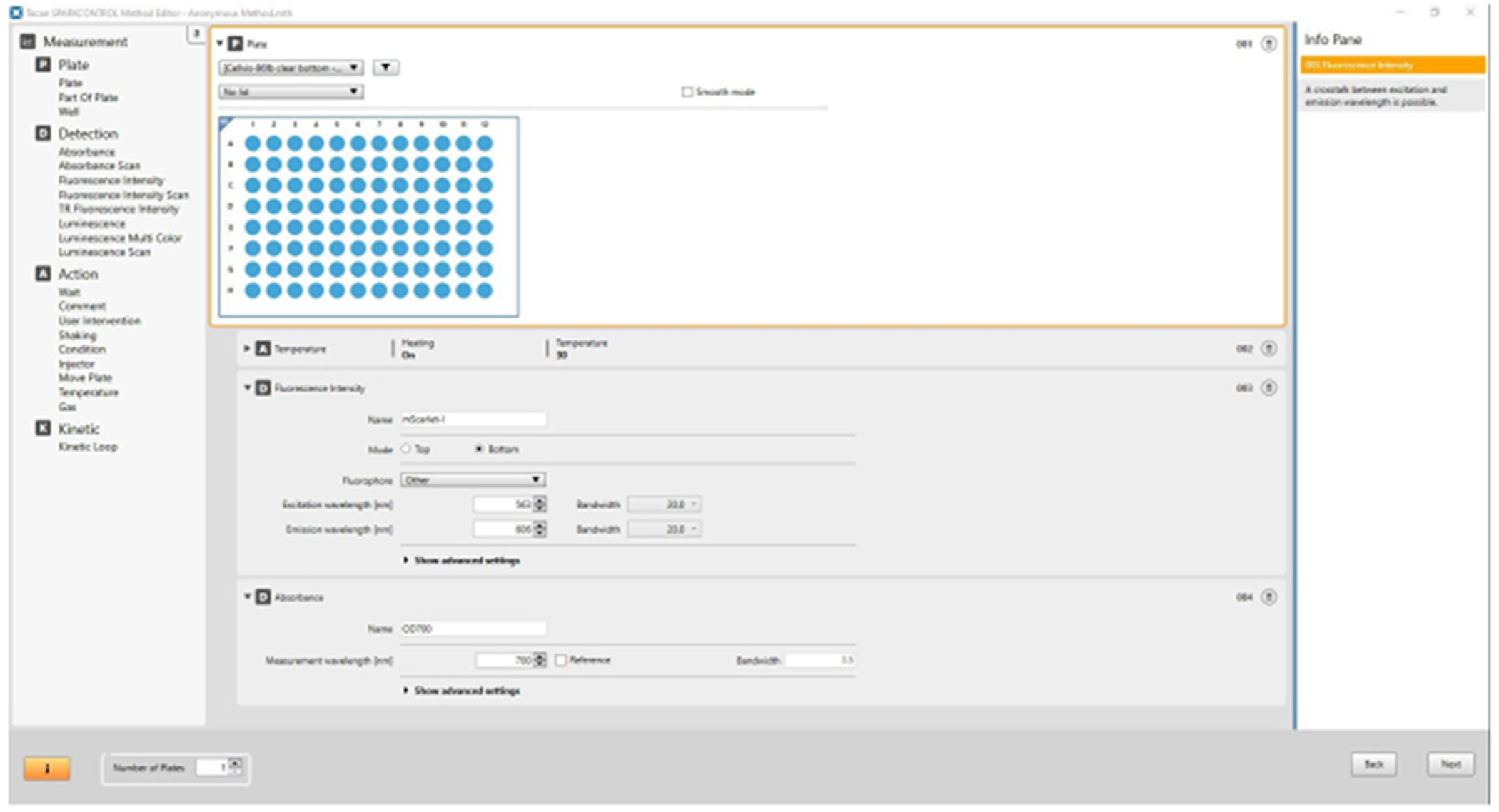The image size is (1499, 812).
Task: Click the Temperature strip round icon at right
Action: point(1268,349)
